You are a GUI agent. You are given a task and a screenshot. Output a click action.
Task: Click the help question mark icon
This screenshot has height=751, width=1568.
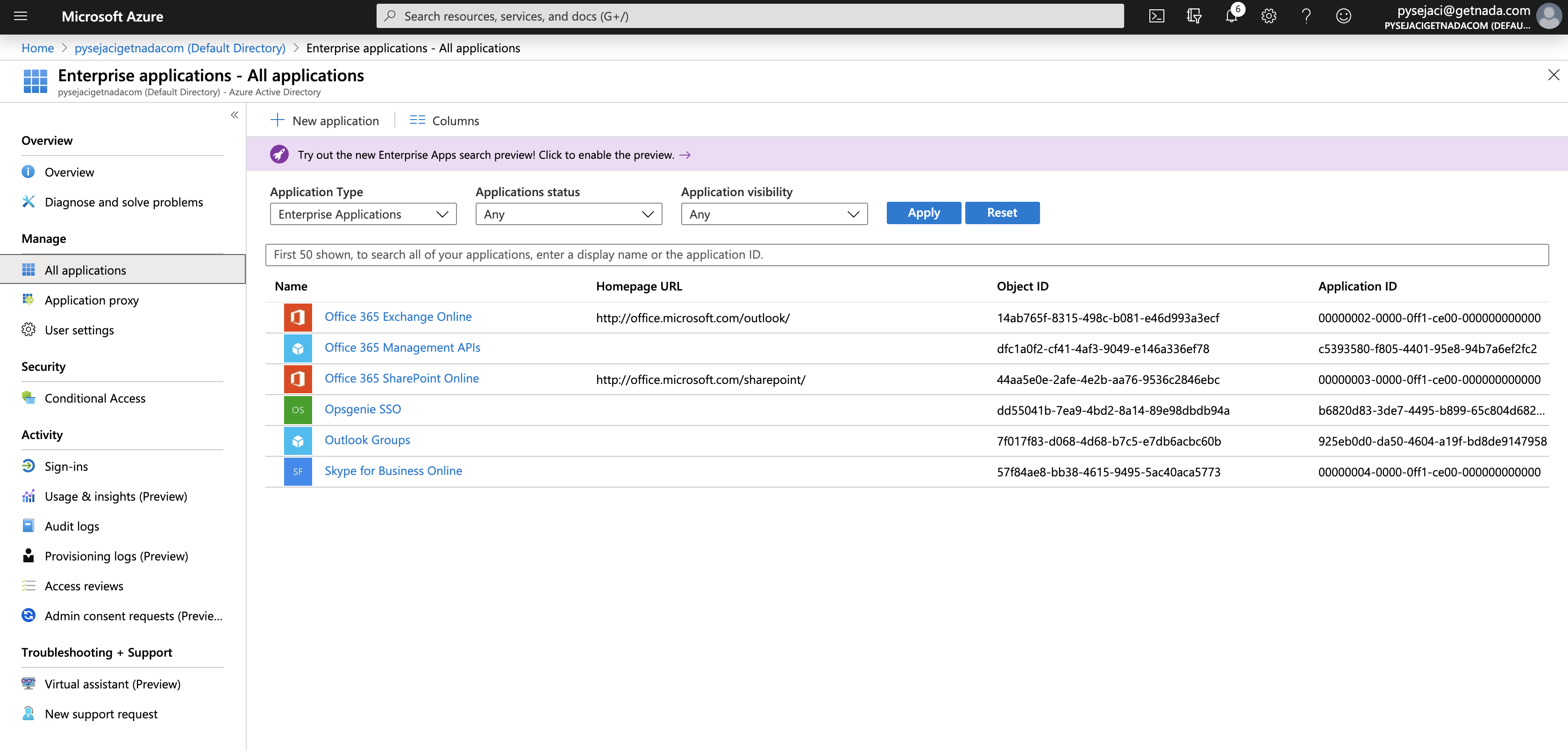1305,16
